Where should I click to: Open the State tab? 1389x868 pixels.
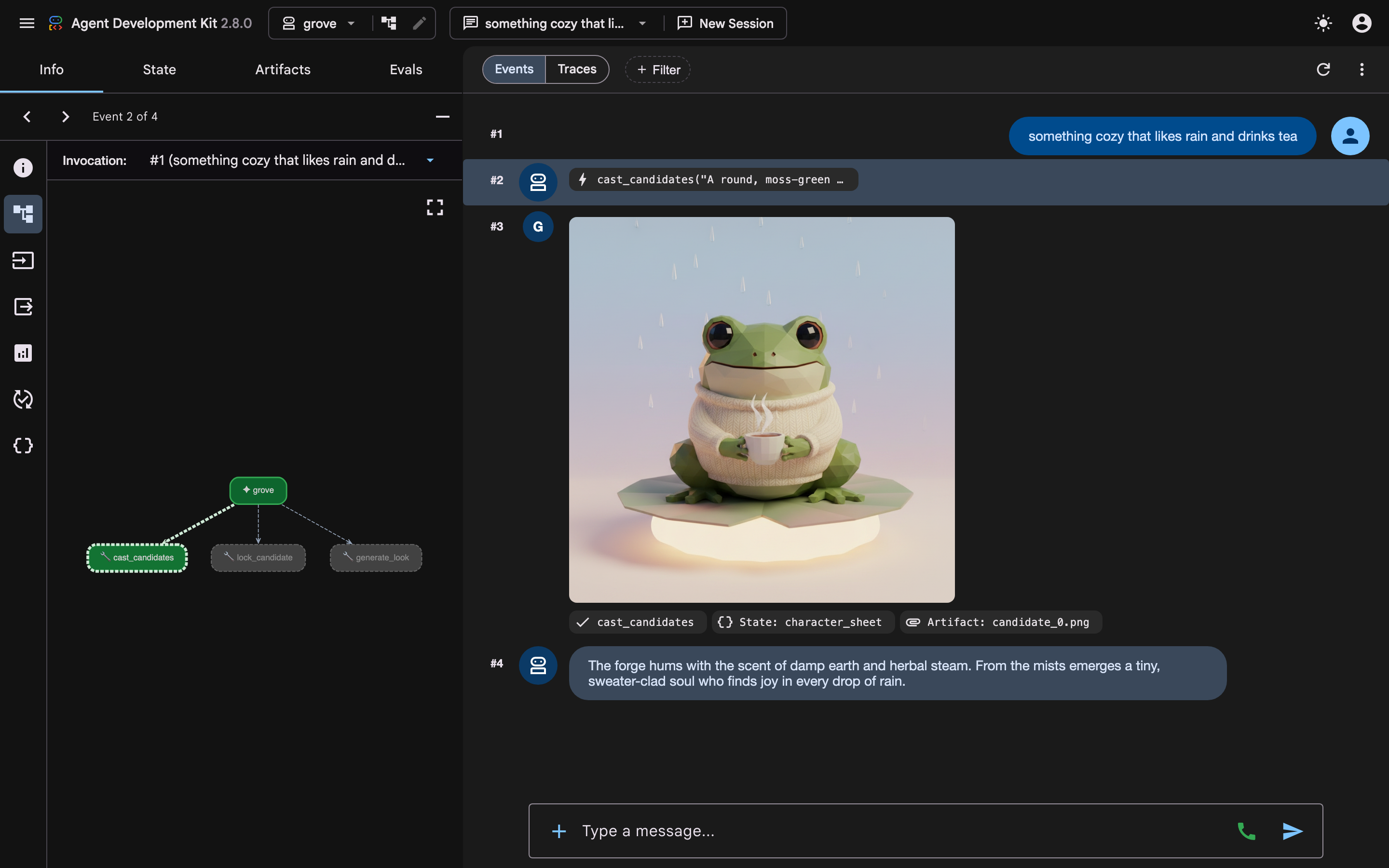pyautogui.click(x=159, y=69)
